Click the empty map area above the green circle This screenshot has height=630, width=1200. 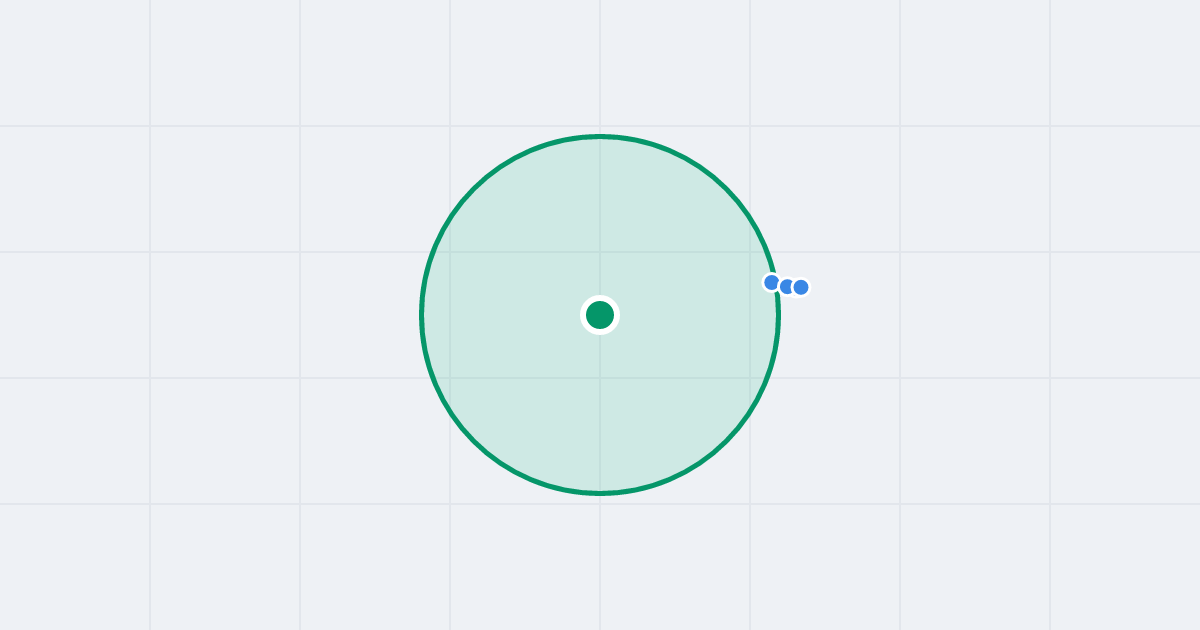tap(600, 65)
